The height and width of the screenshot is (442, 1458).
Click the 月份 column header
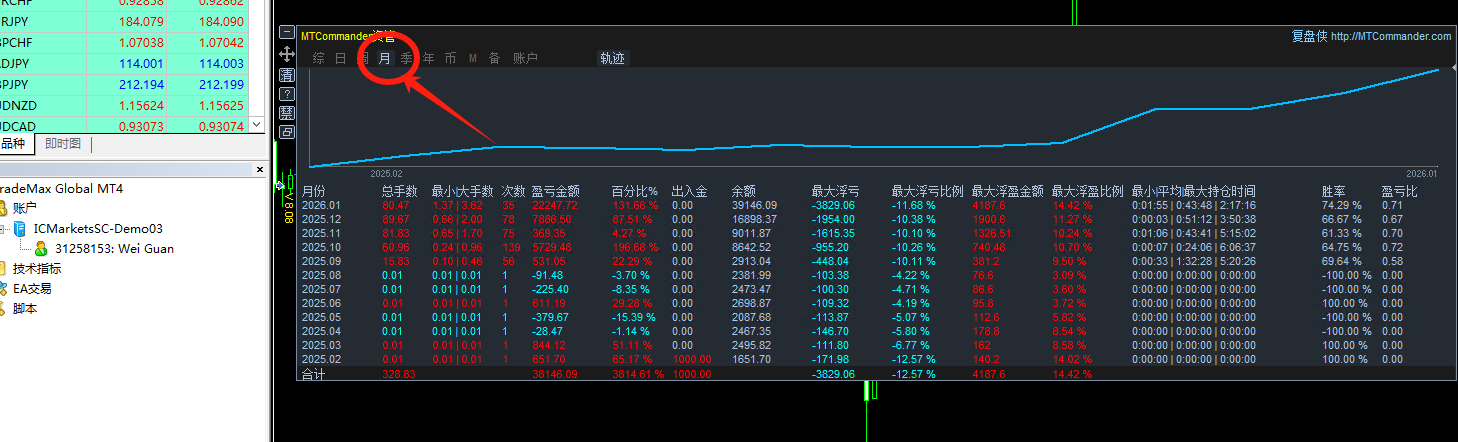pos(314,191)
